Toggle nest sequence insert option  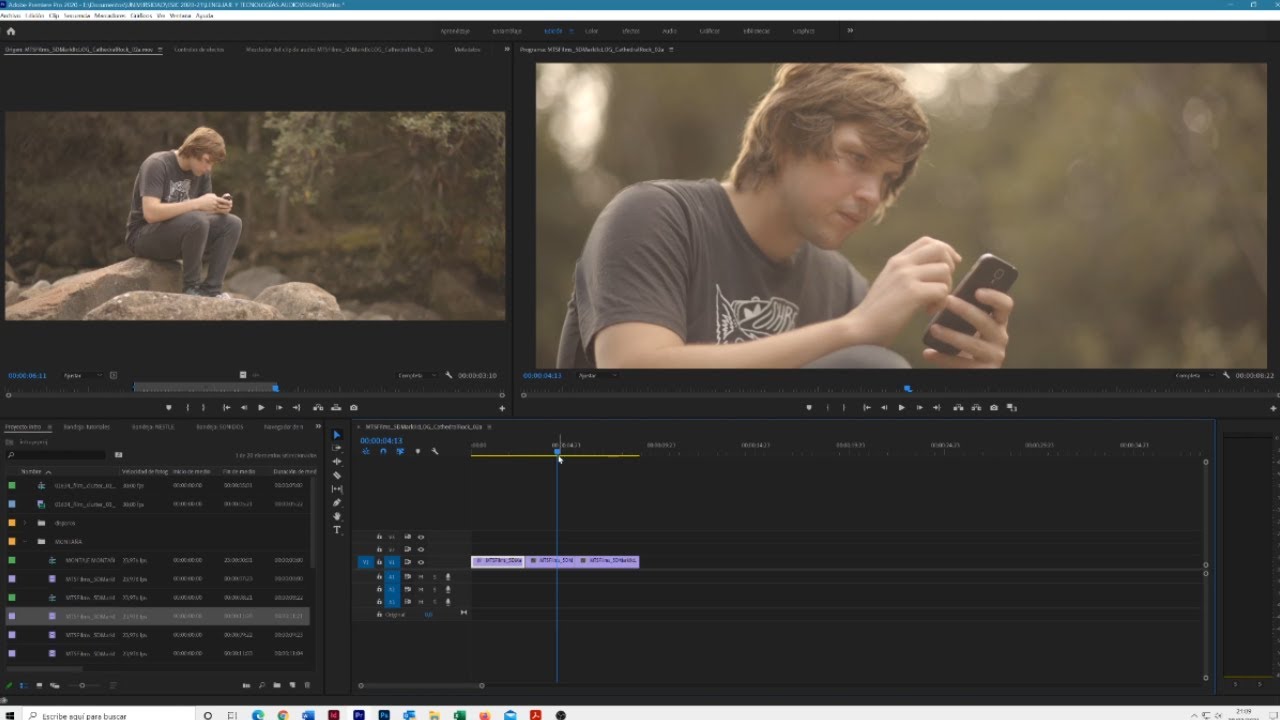366,452
